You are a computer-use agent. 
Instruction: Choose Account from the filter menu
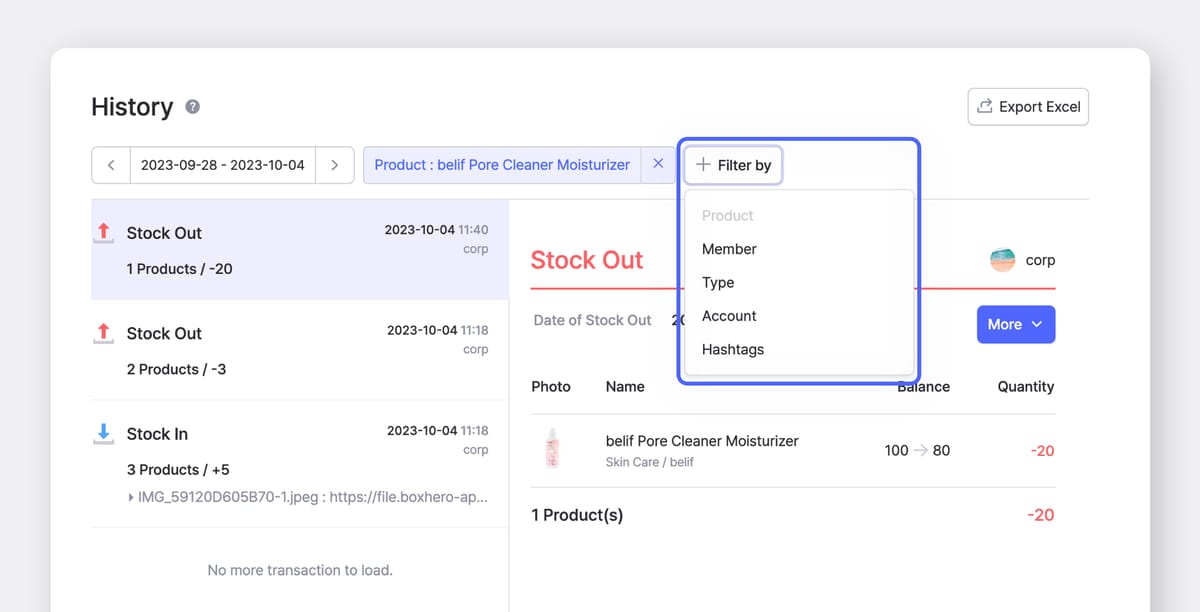729,316
